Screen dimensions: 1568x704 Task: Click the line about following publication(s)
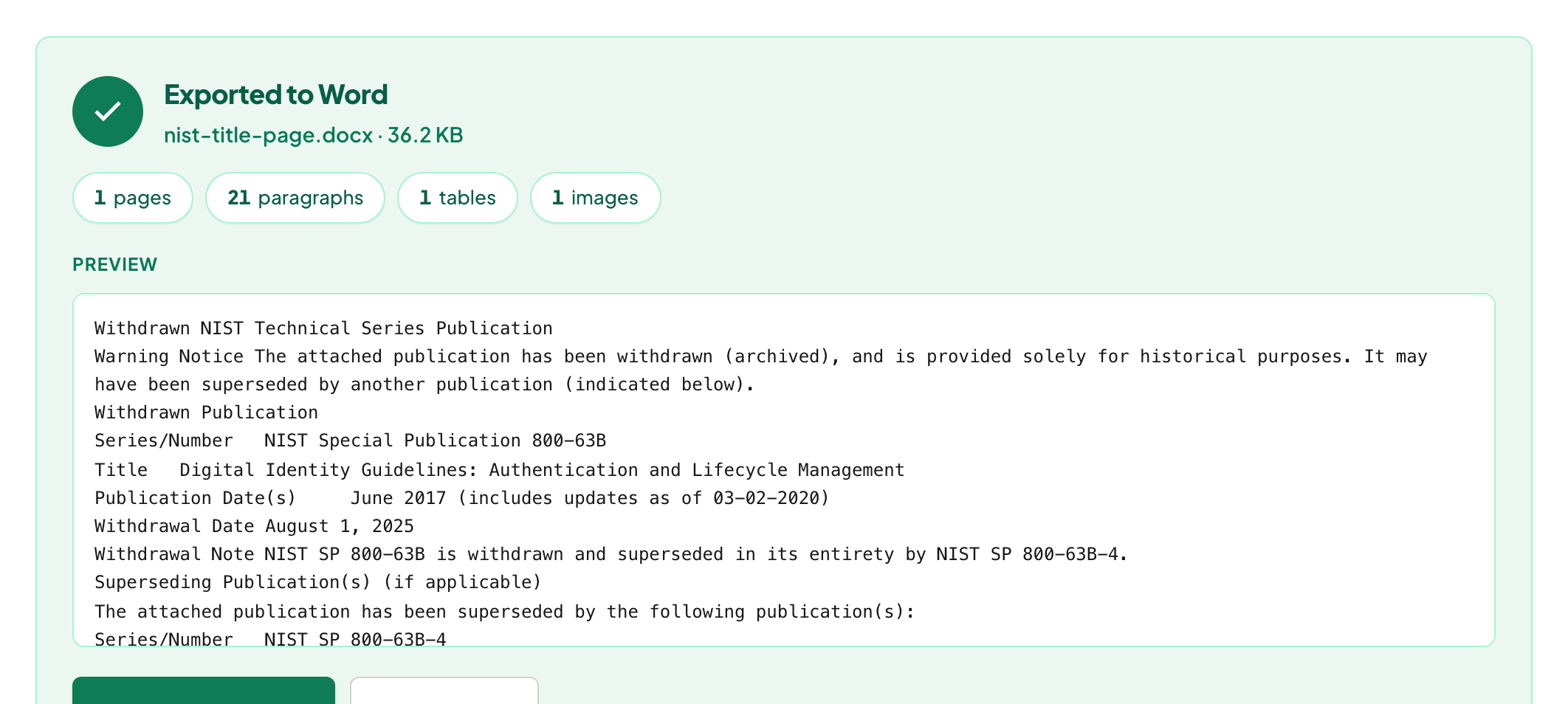pos(504,612)
